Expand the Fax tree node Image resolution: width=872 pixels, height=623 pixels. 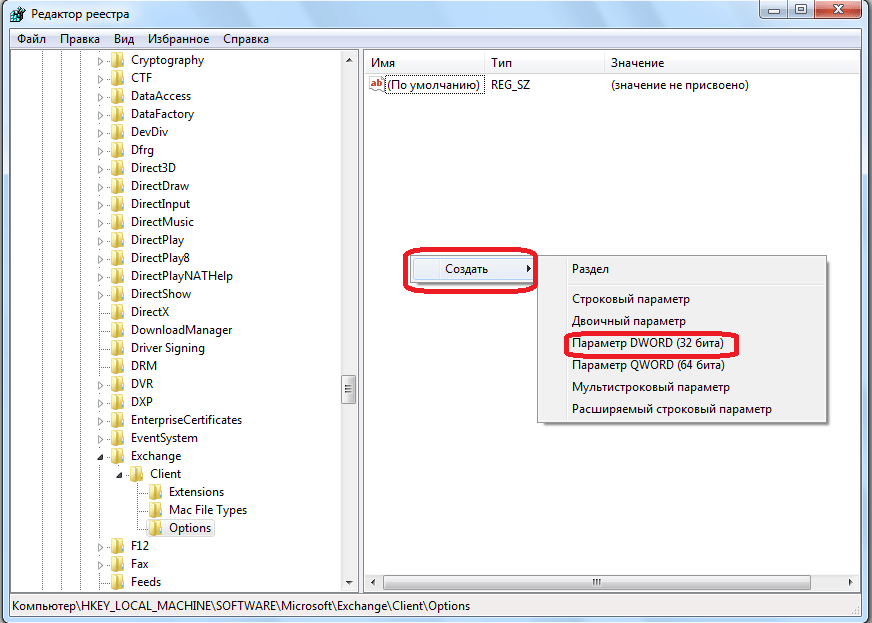coord(100,564)
